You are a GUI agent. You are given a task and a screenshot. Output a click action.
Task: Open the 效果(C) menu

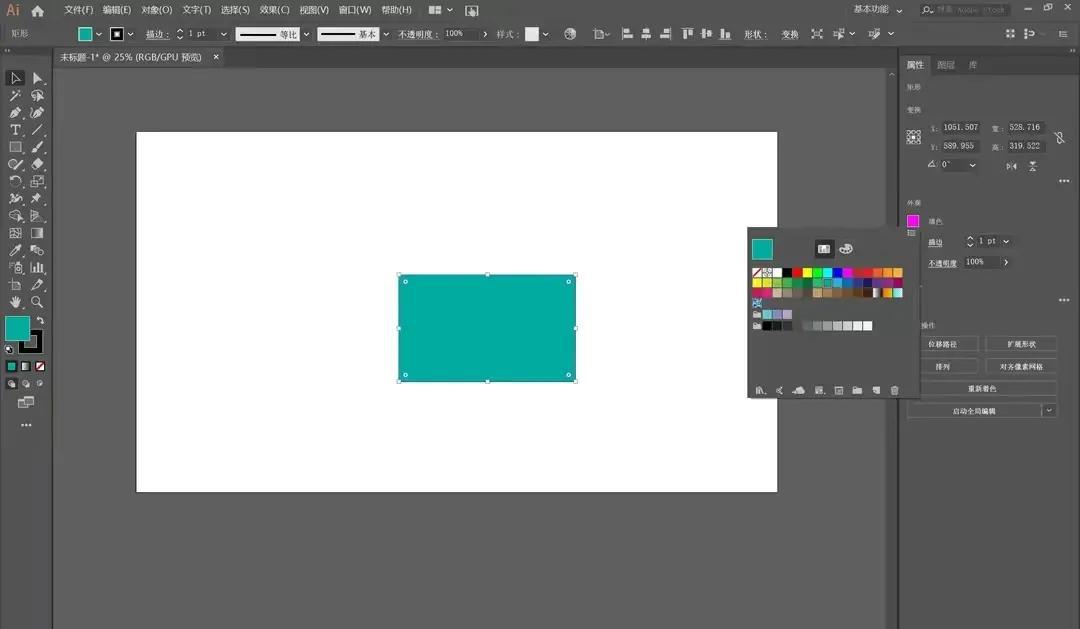(x=275, y=10)
